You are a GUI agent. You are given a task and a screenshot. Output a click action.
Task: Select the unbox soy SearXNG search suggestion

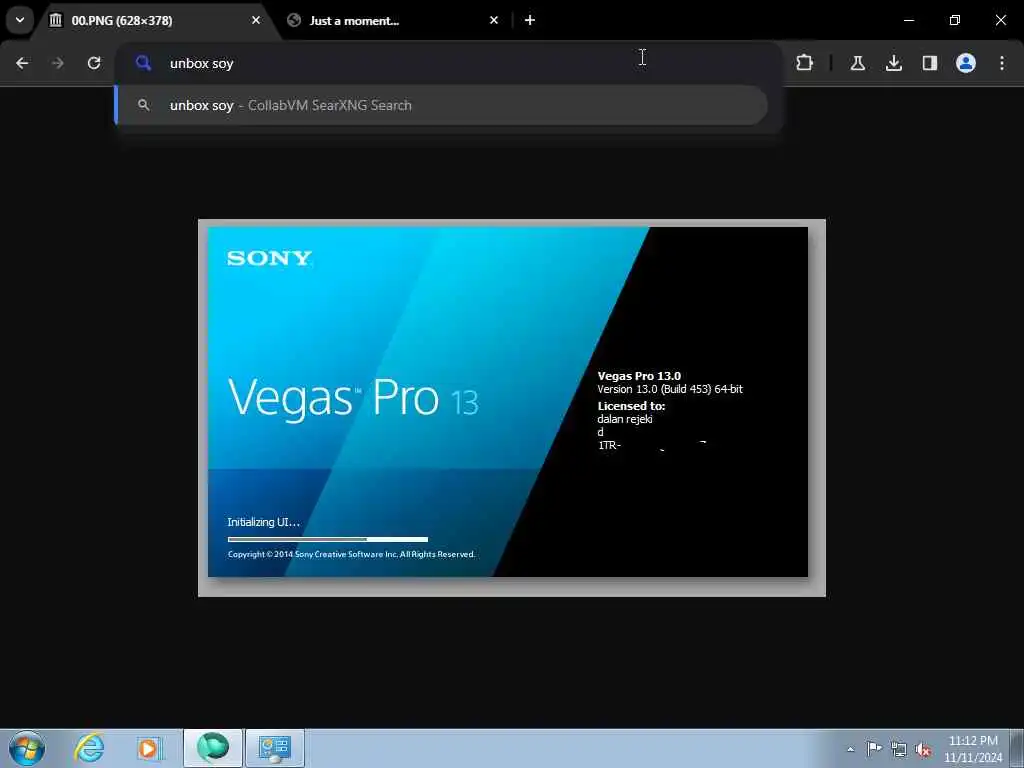441,105
